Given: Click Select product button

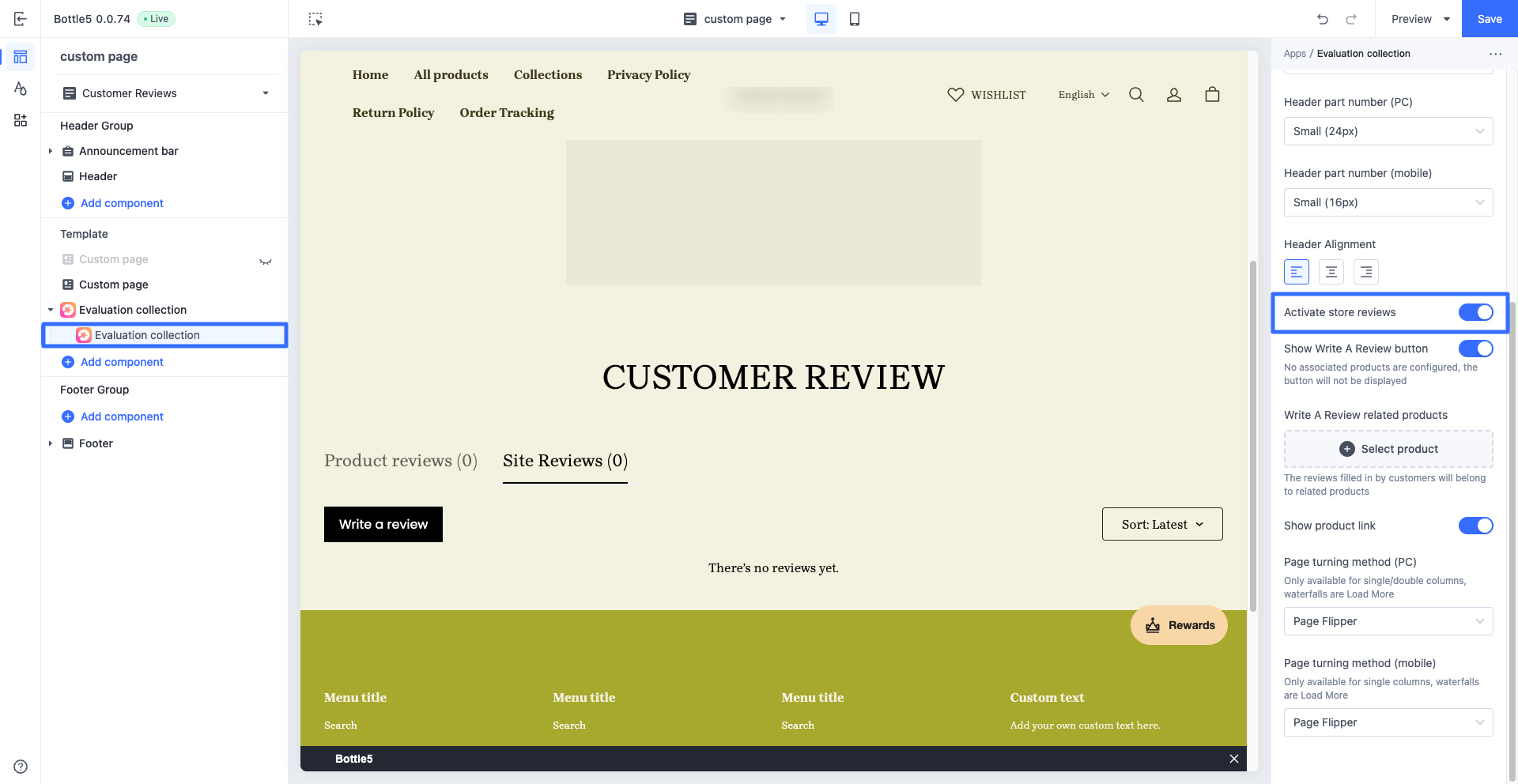Looking at the screenshot, I should pos(1388,449).
